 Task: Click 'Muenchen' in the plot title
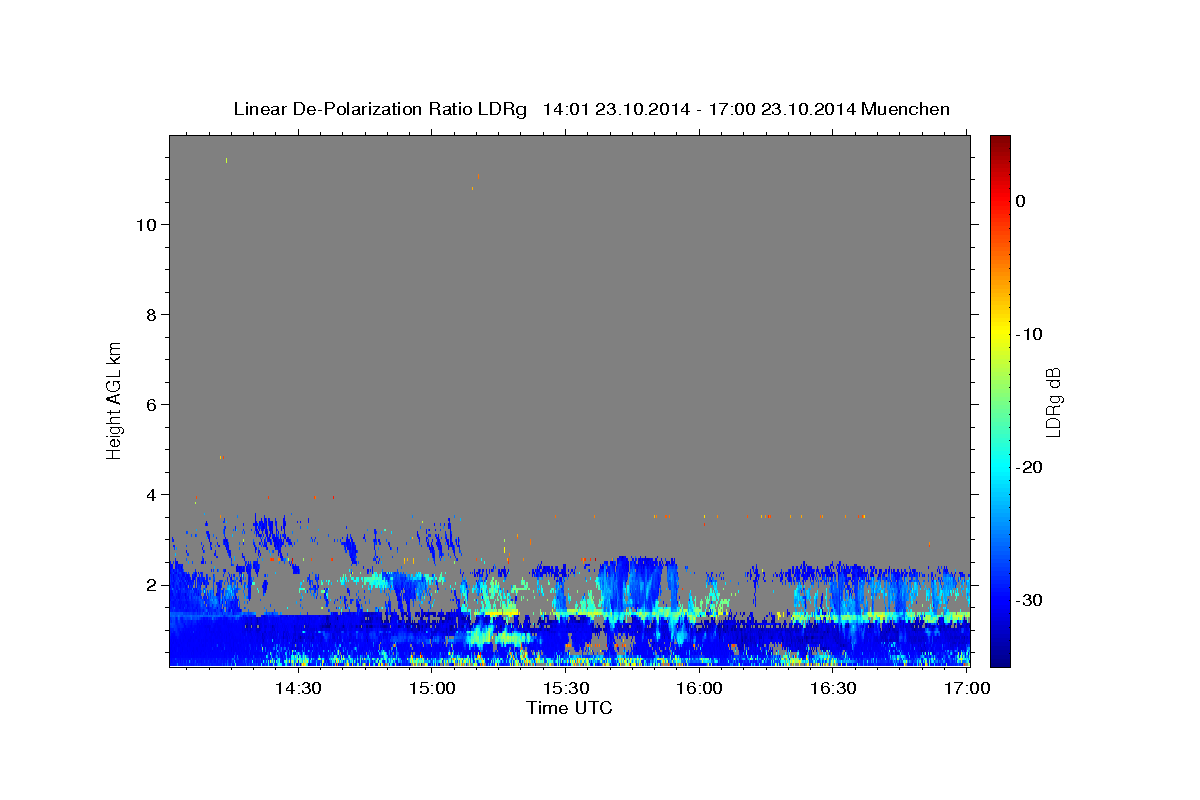pos(905,109)
